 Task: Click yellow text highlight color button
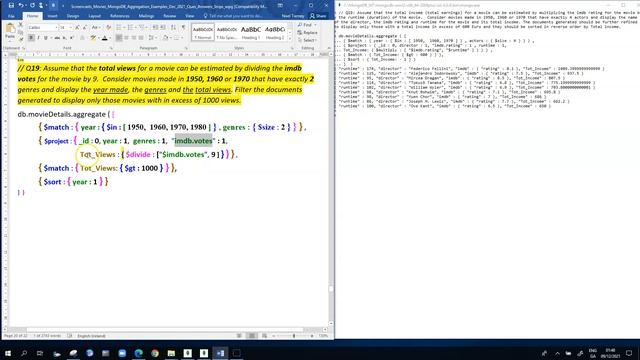93,38
